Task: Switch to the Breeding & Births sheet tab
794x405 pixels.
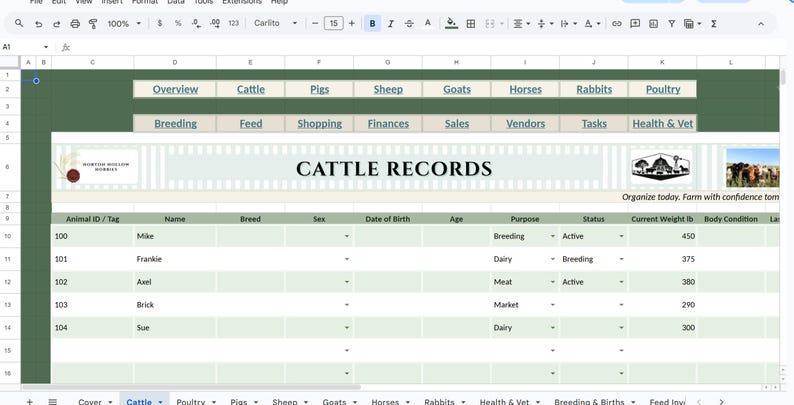Action: pos(589,401)
